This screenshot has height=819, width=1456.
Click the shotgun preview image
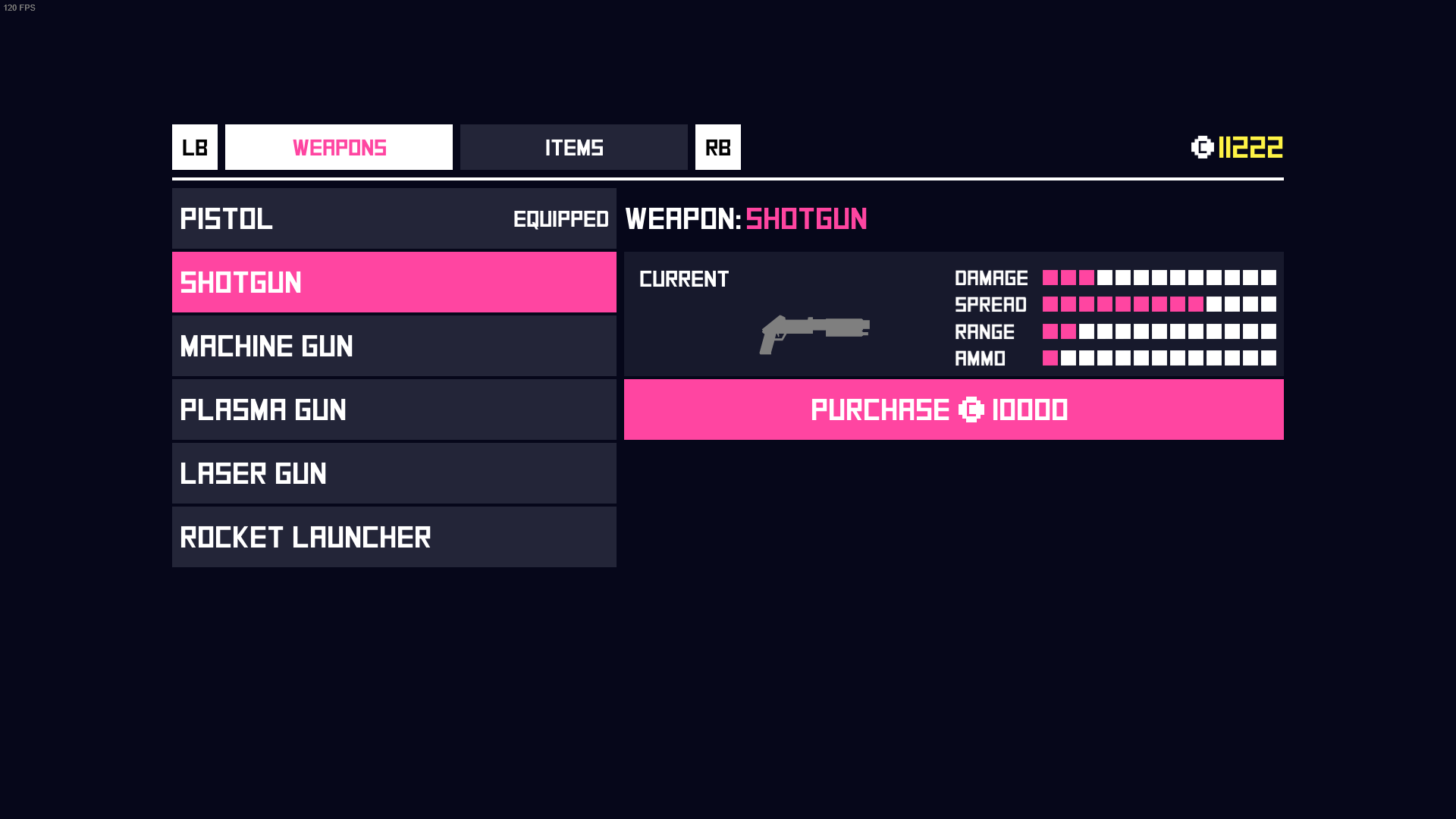pos(814,334)
